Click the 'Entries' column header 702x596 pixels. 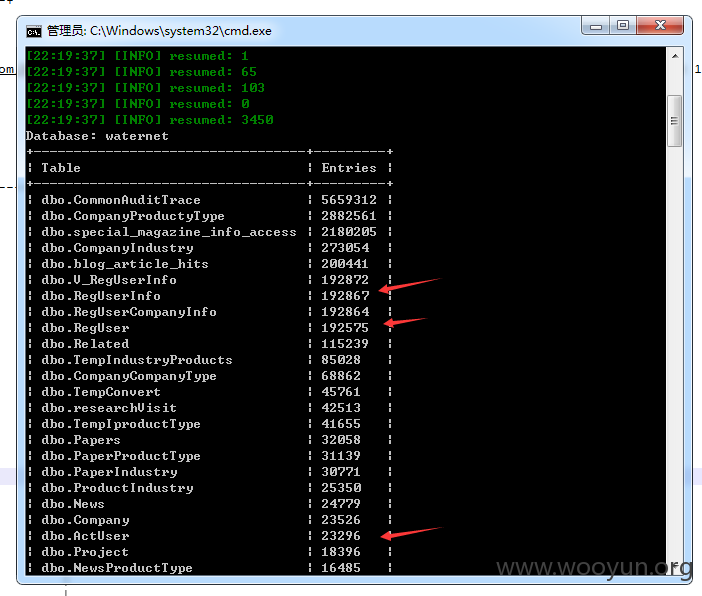349,168
